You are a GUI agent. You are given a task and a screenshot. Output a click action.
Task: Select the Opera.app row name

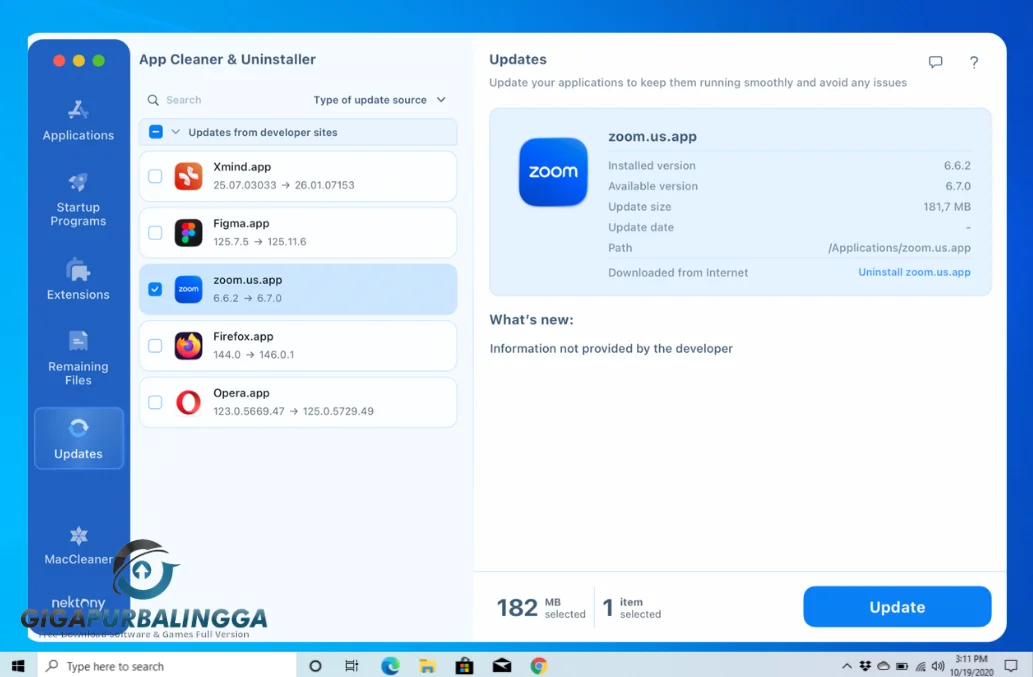point(241,393)
